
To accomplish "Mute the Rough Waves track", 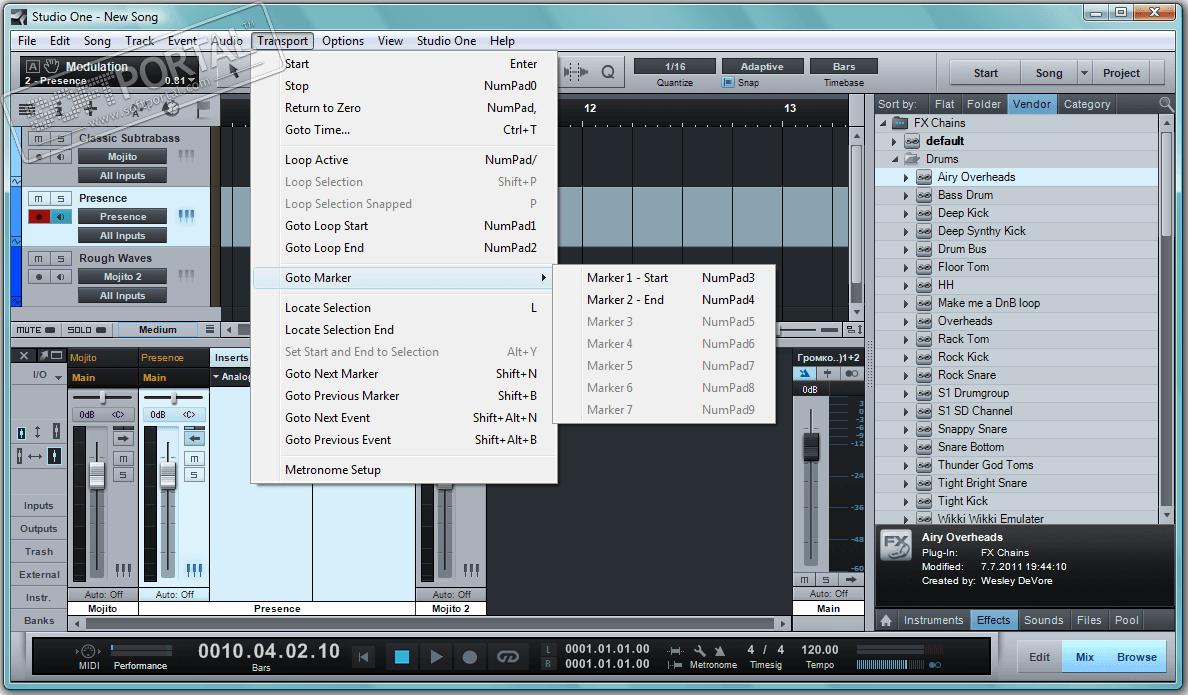I will [x=39, y=258].
